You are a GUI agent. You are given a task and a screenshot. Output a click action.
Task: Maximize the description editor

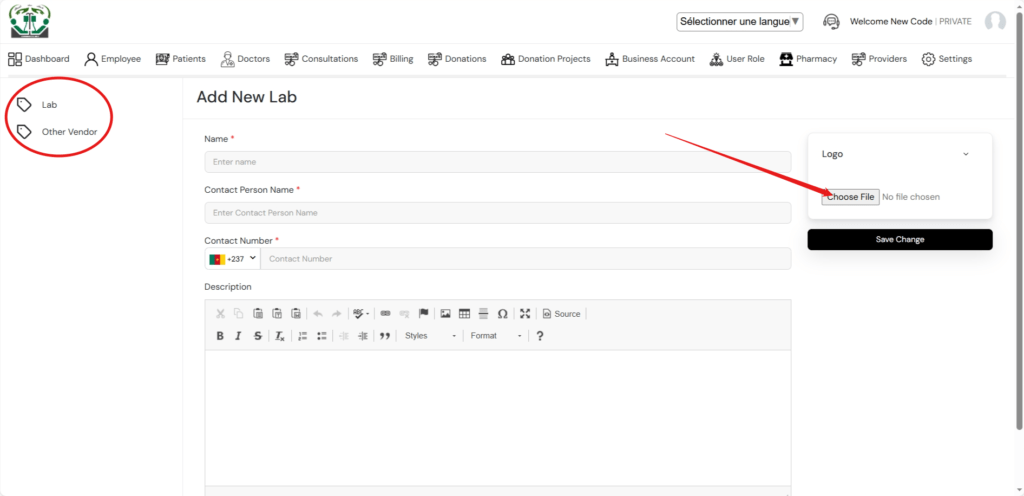[525, 314]
